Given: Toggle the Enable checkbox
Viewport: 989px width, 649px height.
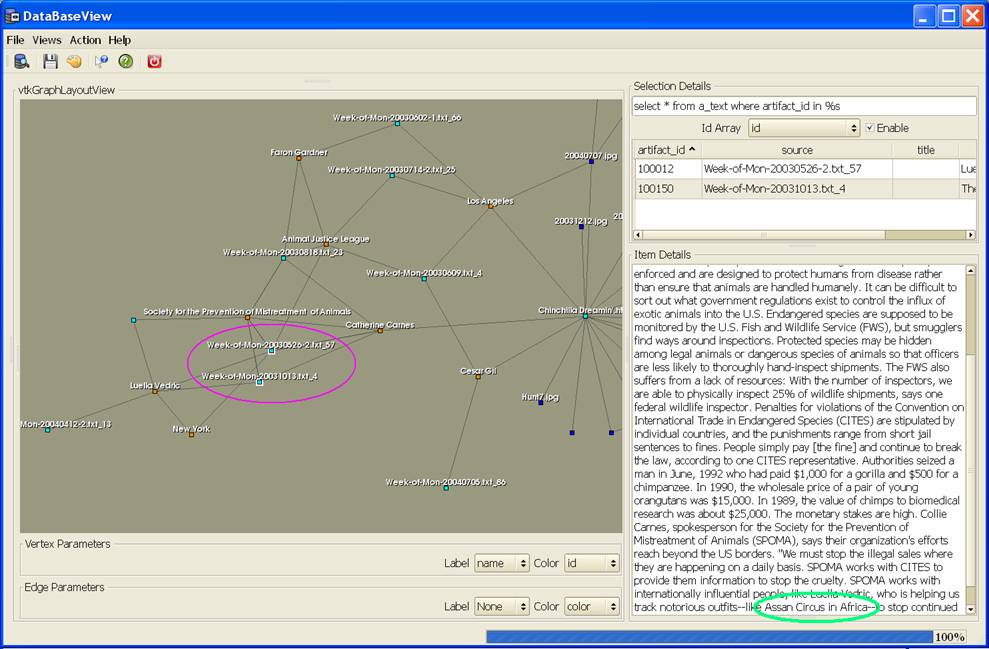Looking at the screenshot, I should [870, 128].
